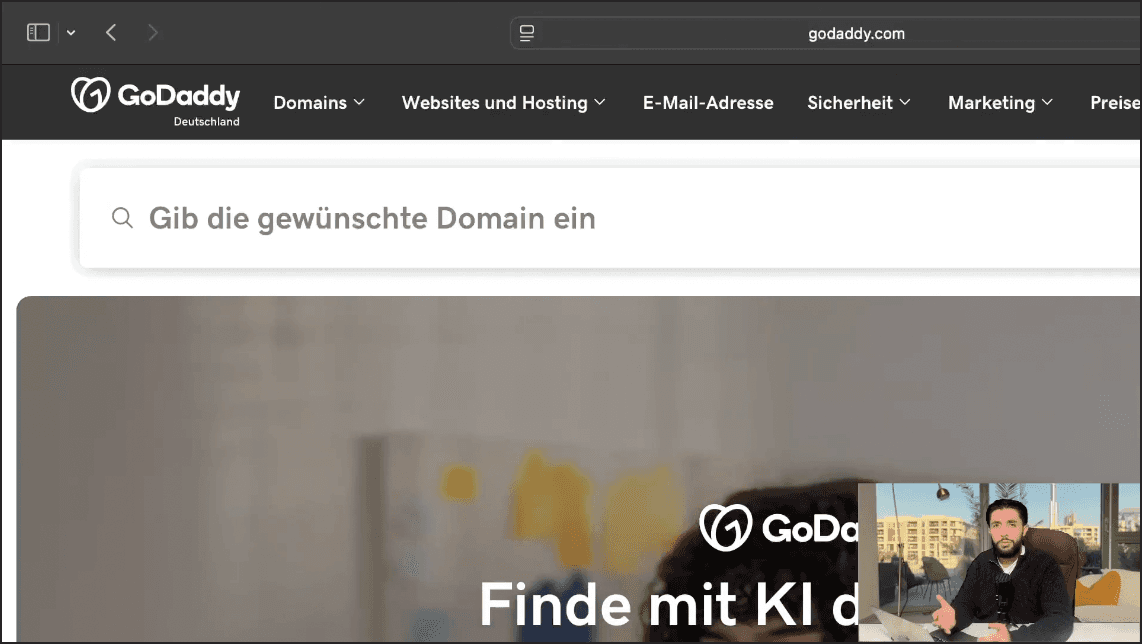Go back with the back arrow
Image resolution: width=1142 pixels, height=644 pixels.
[111, 33]
